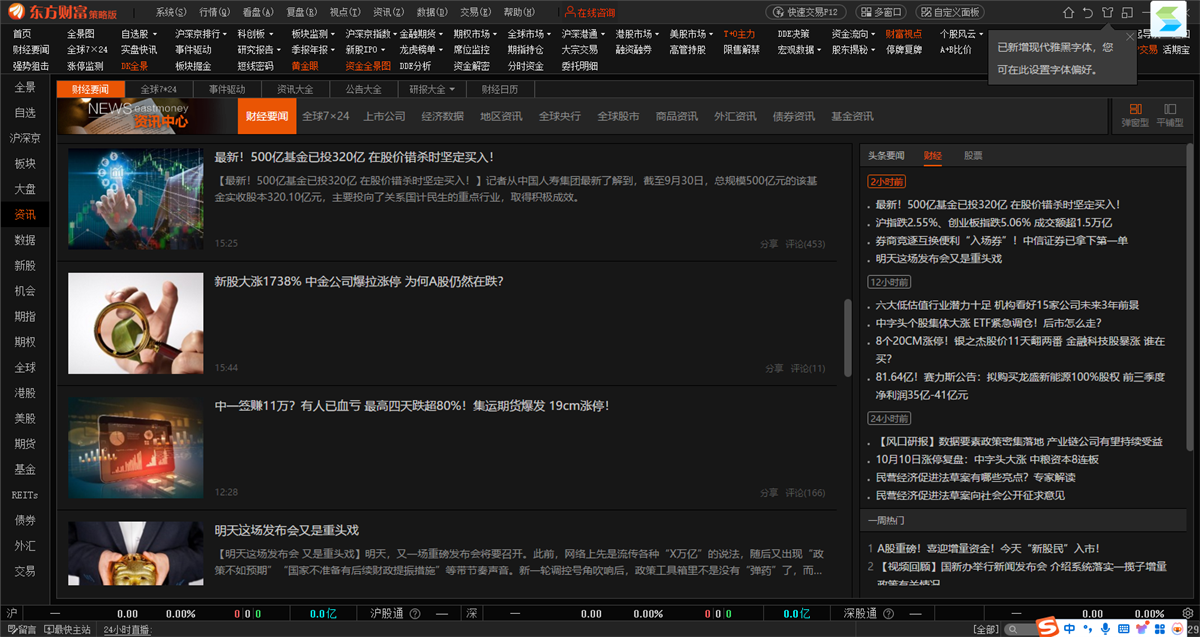Open the 数据(D) menu

pyautogui.click(x=432, y=13)
